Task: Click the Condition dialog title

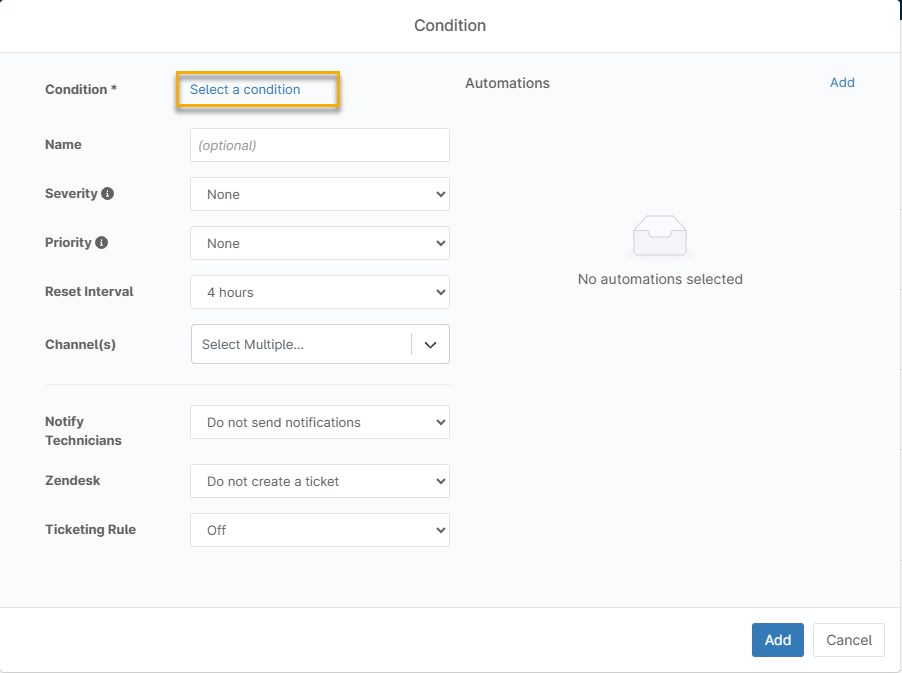Action: click(450, 25)
